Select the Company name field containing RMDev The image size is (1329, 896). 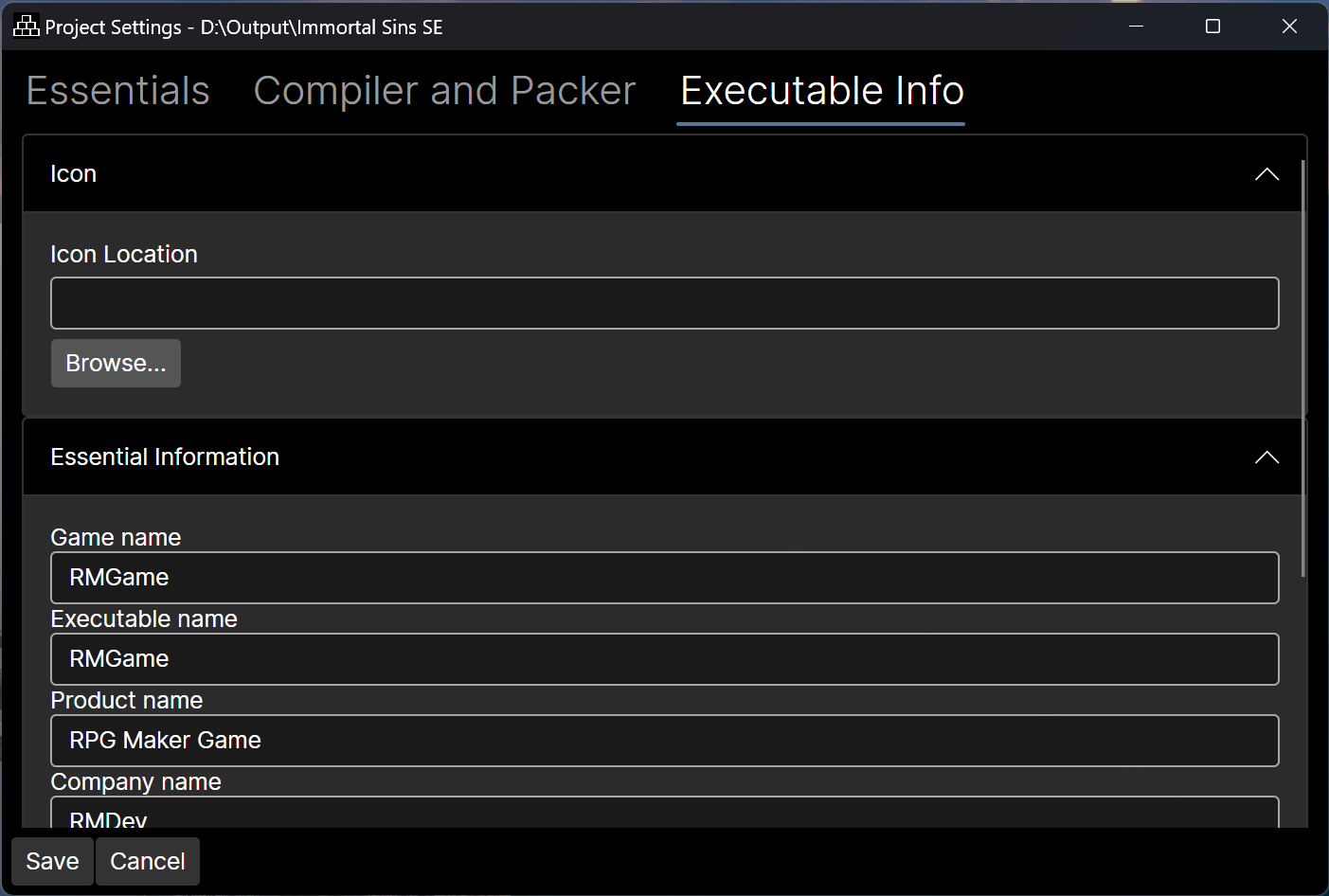pyautogui.click(x=664, y=815)
